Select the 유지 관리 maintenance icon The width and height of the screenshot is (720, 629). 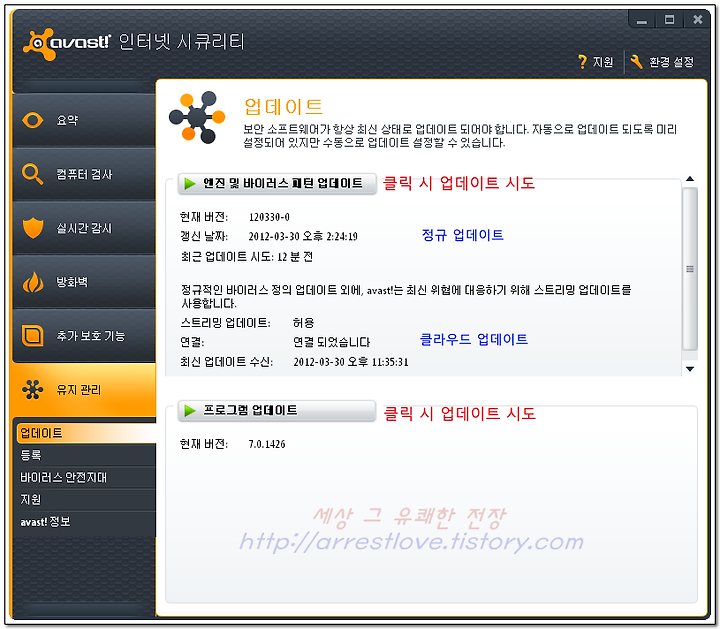pos(33,390)
